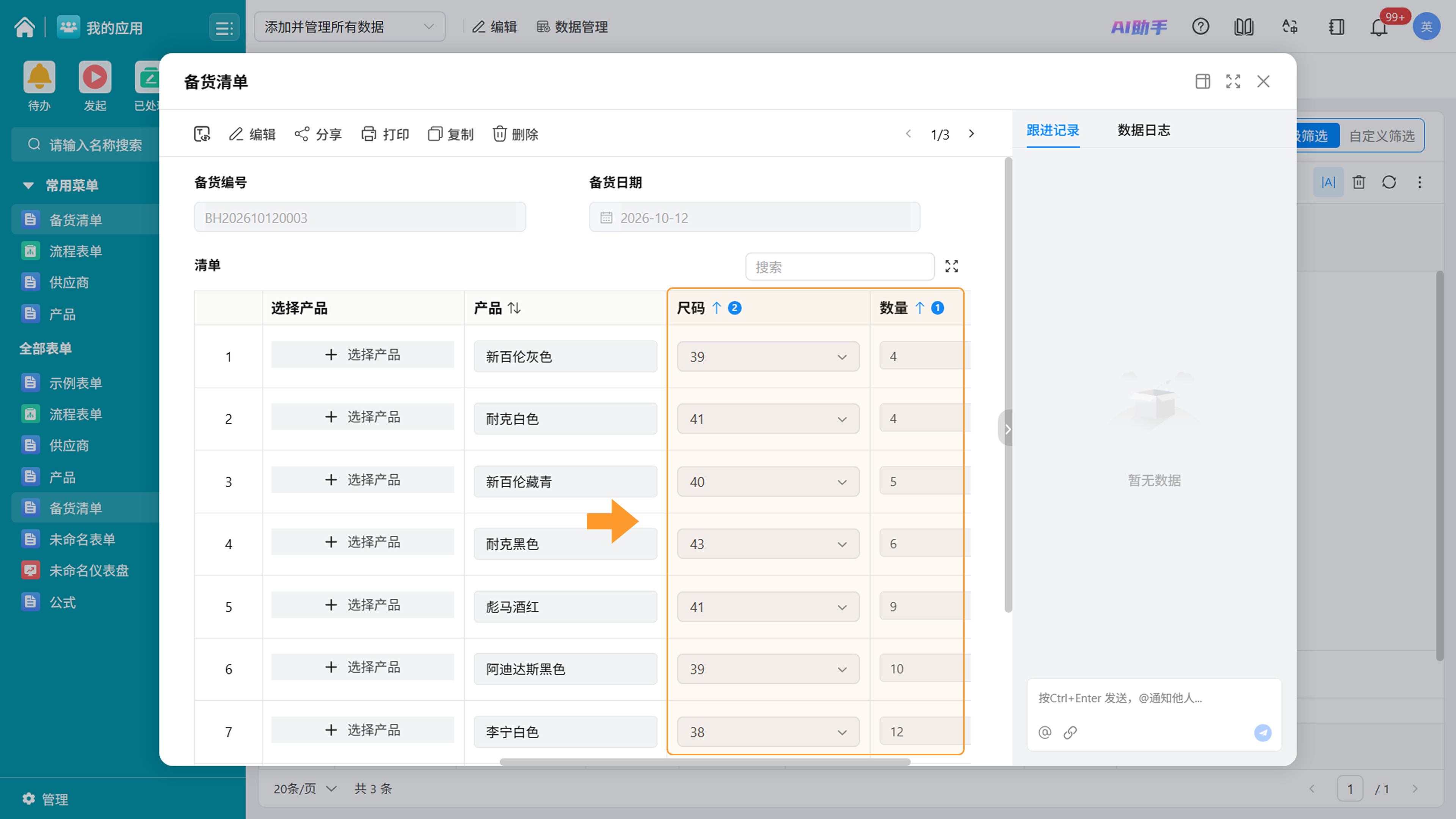
Task: Click the 删除 button in the dialog
Action: [x=516, y=134]
